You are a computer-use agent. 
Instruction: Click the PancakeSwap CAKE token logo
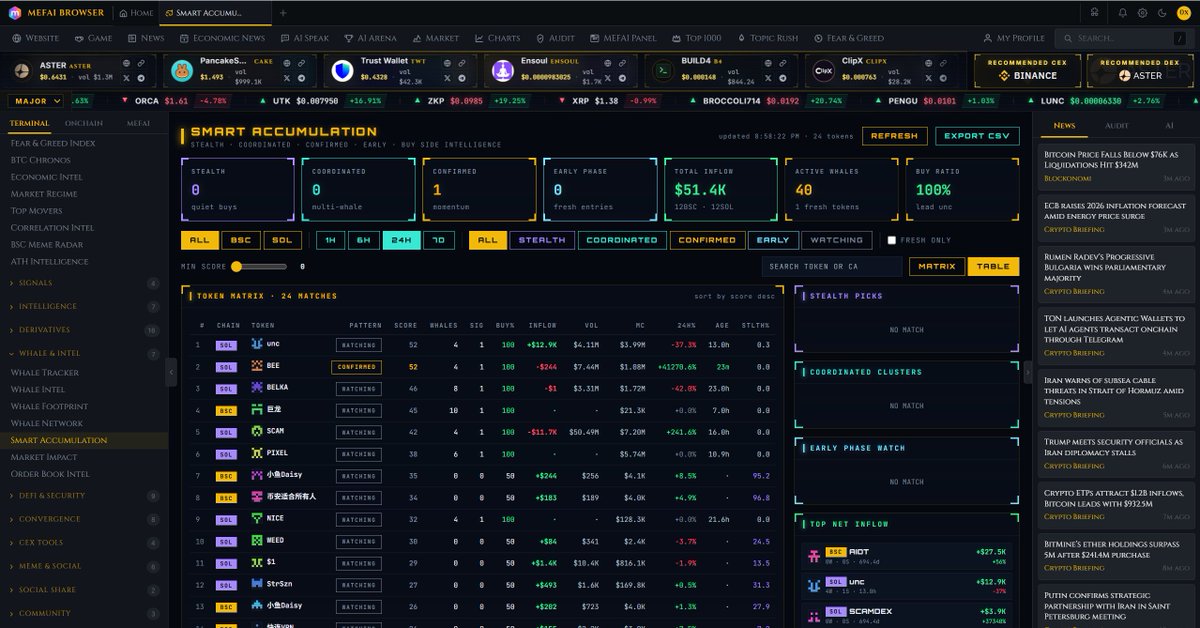click(182, 71)
